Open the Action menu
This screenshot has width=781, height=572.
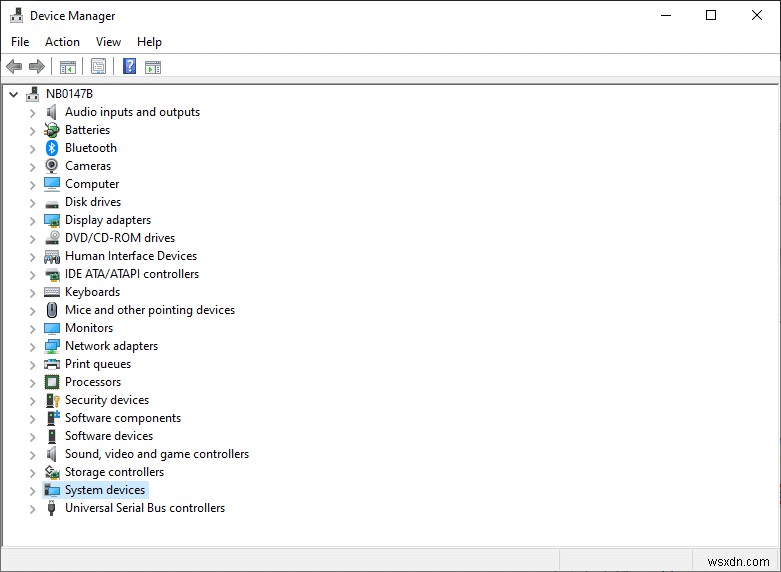[62, 42]
